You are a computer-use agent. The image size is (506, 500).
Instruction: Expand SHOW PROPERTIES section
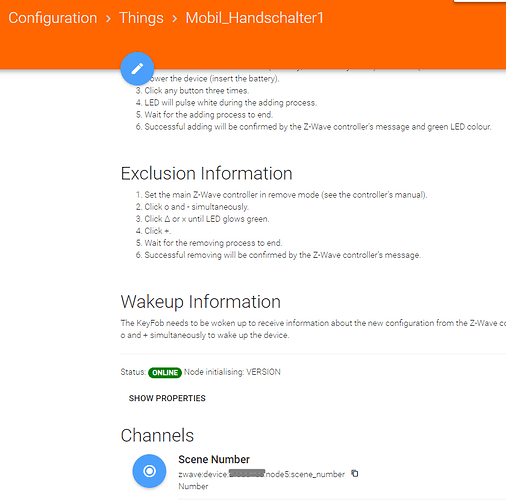167,398
